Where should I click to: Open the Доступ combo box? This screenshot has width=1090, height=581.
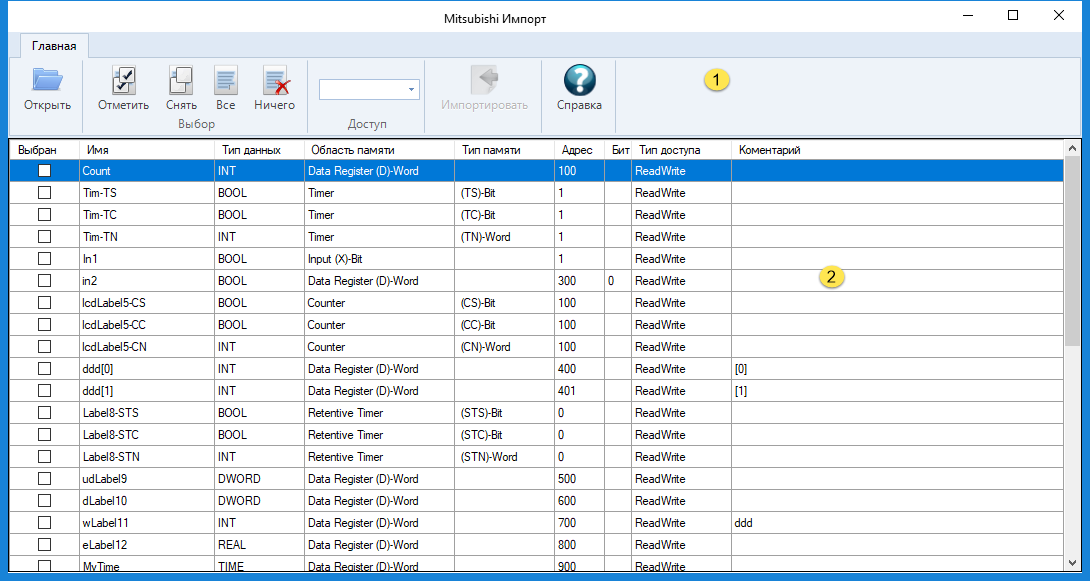[369, 90]
